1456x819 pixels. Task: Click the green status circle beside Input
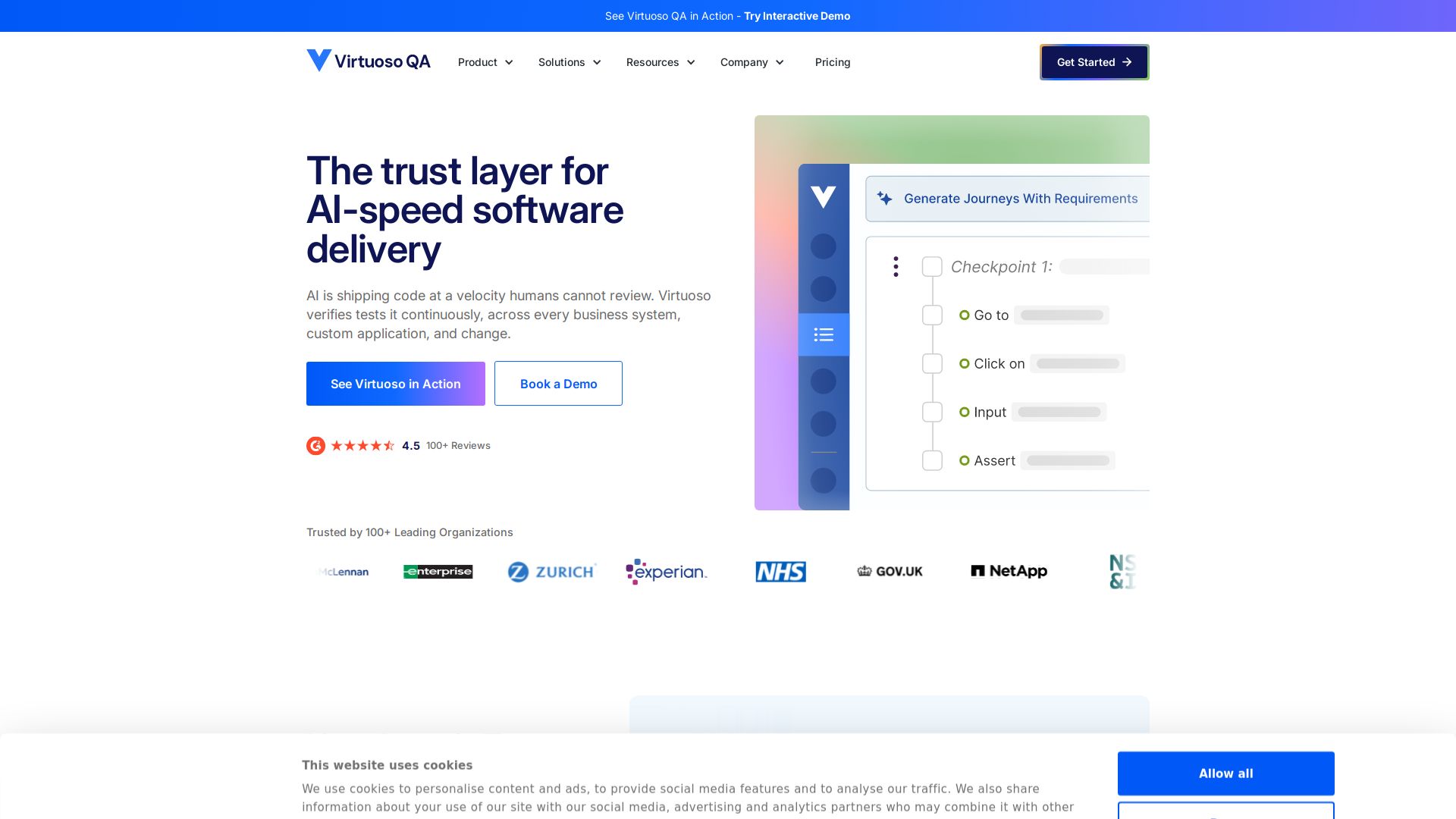[x=965, y=413]
